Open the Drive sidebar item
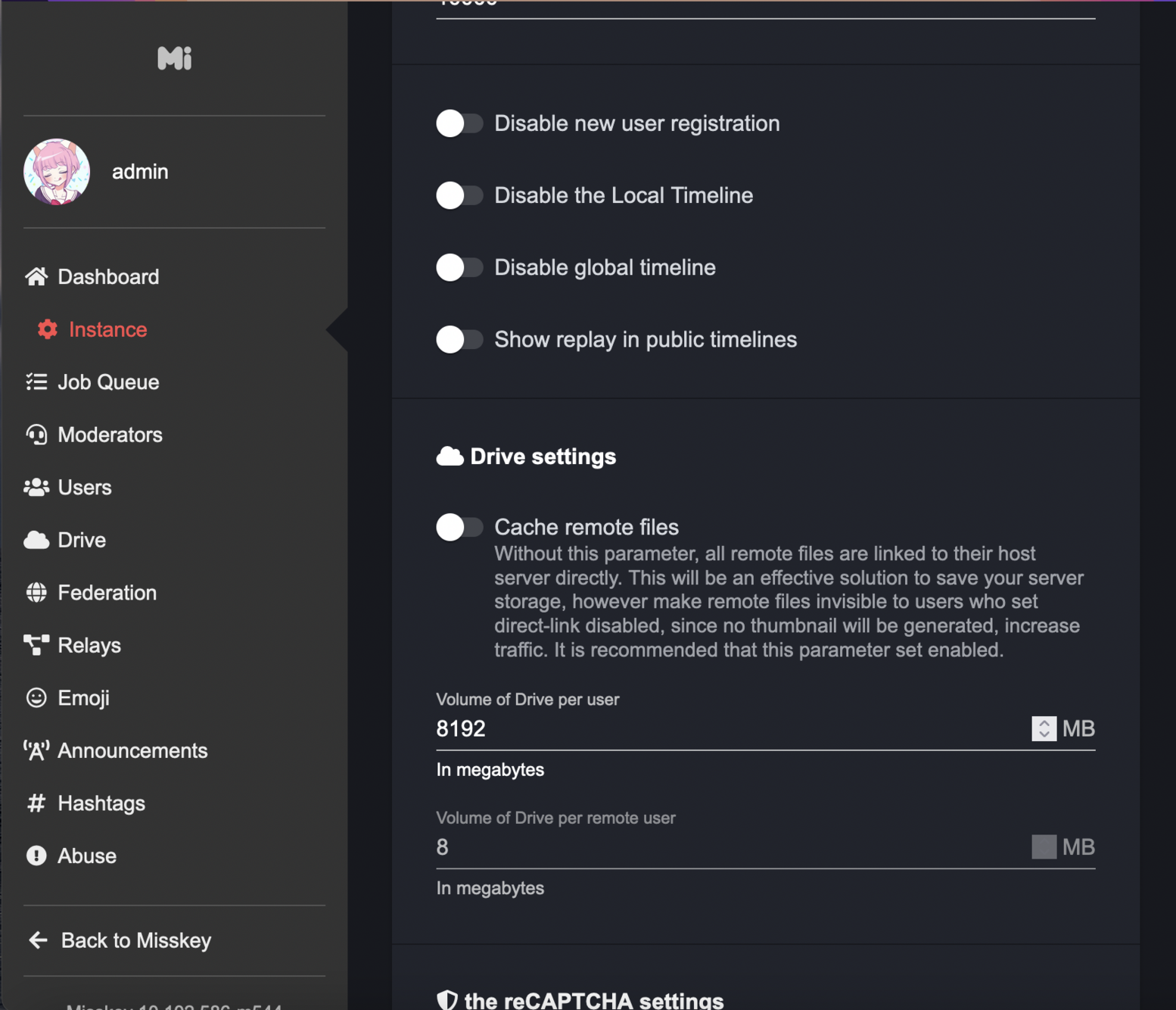1176x1010 pixels. [x=81, y=540]
